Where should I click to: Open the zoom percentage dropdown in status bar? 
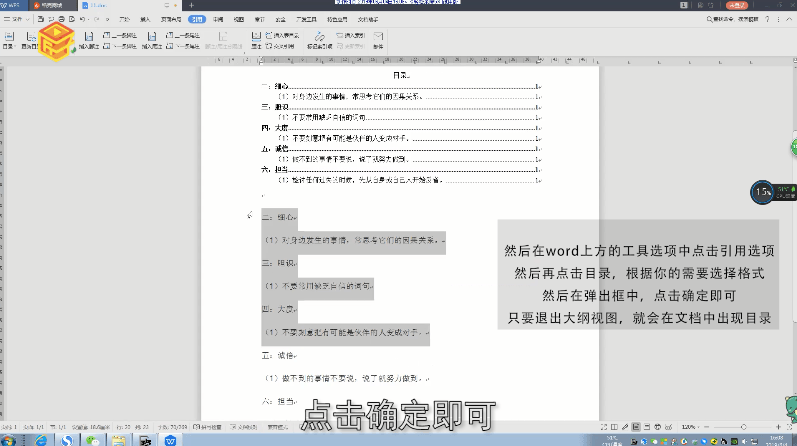pyautogui.click(x=689, y=427)
